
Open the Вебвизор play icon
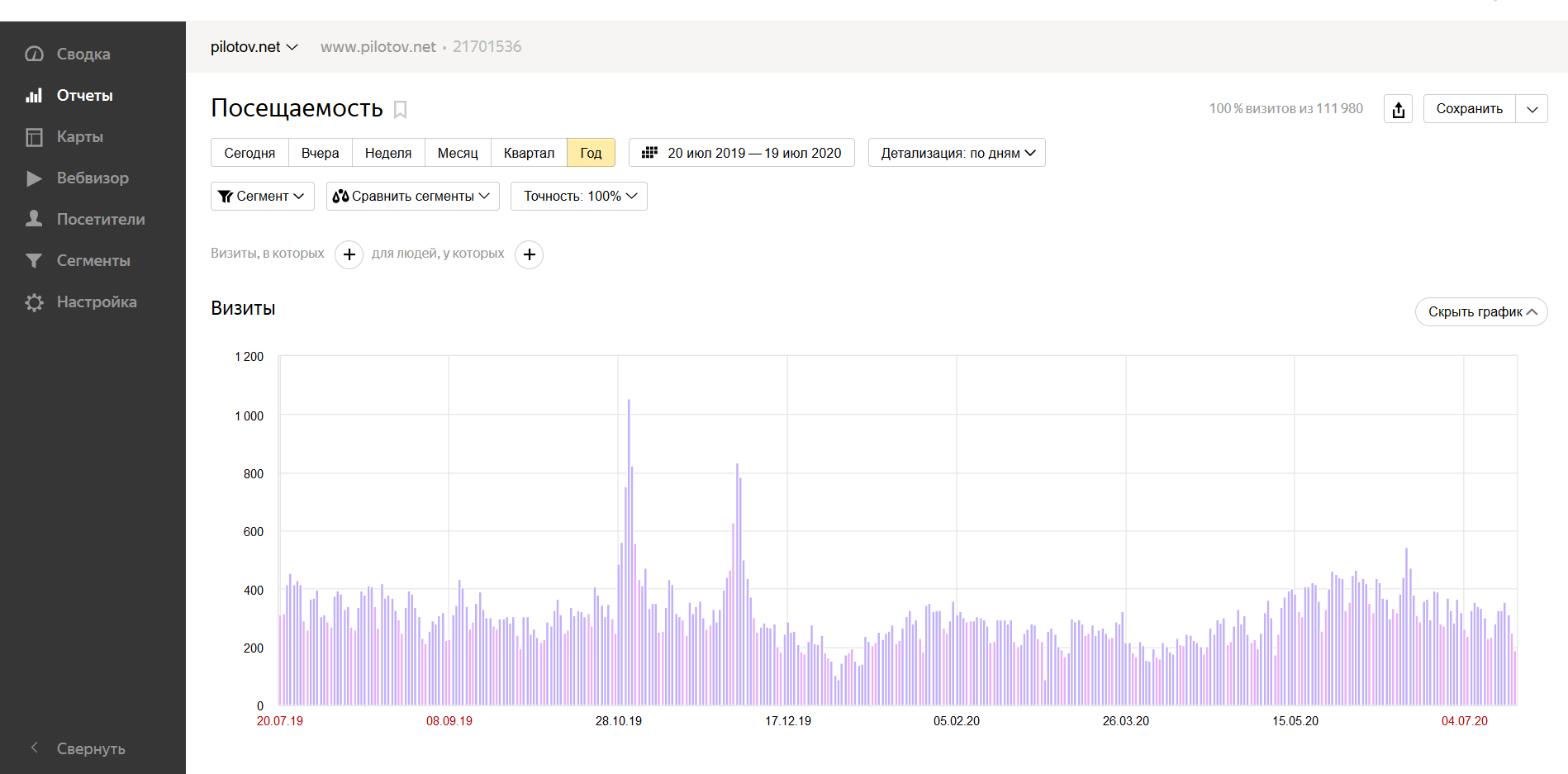[34, 178]
